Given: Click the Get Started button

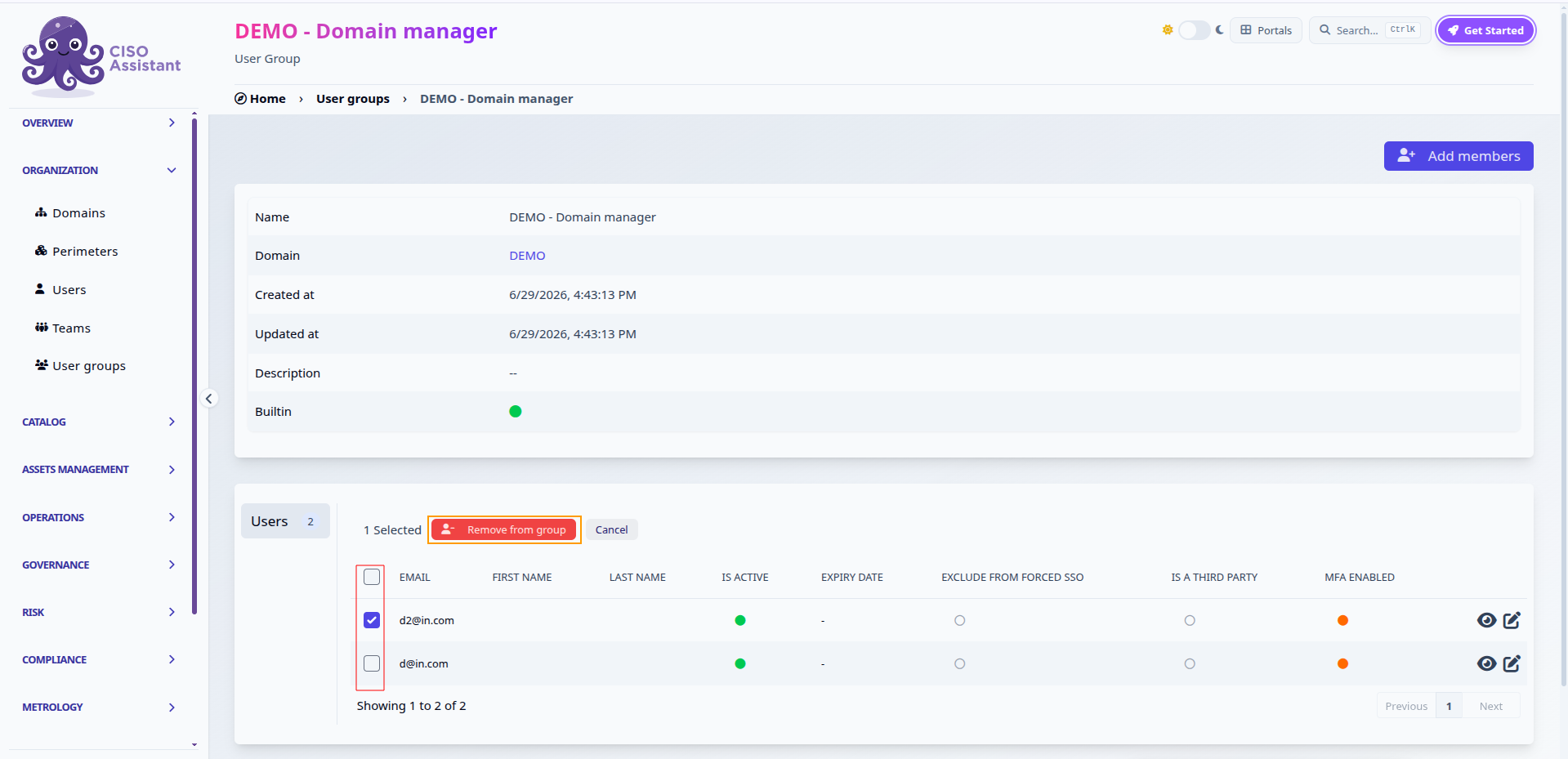Looking at the screenshot, I should tap(1485, 30).
